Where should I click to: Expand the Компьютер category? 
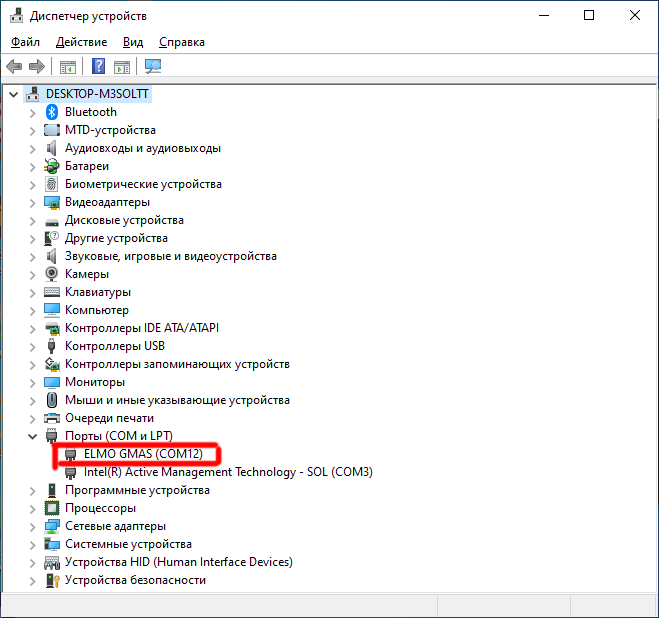point(33,310)
